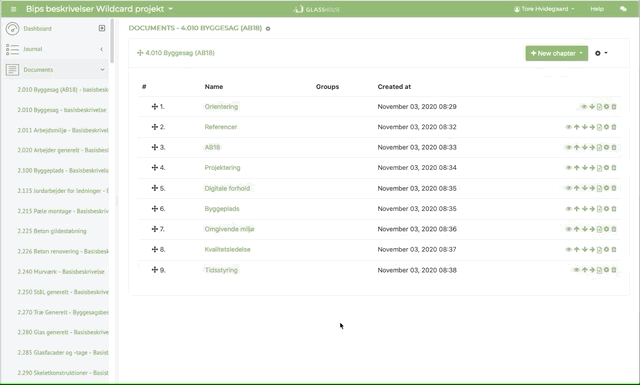Viewport: 640px width, 385px height.
Task: Toggle visibility eye for Byggeplads
Action: point(569,209)
